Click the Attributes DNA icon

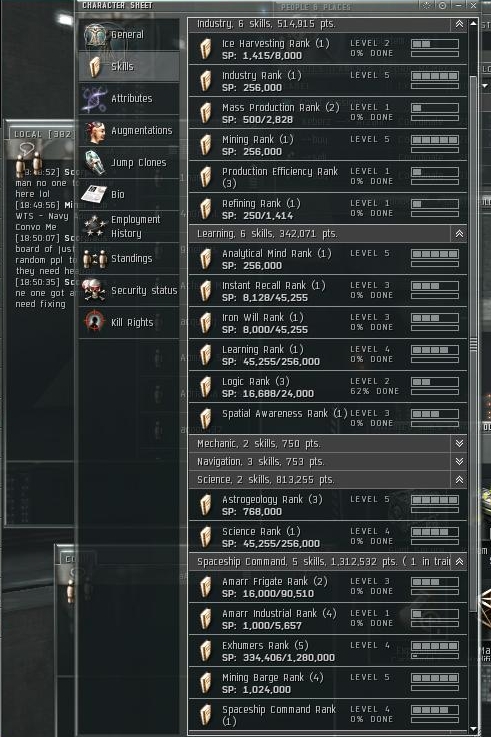(95, 99)
